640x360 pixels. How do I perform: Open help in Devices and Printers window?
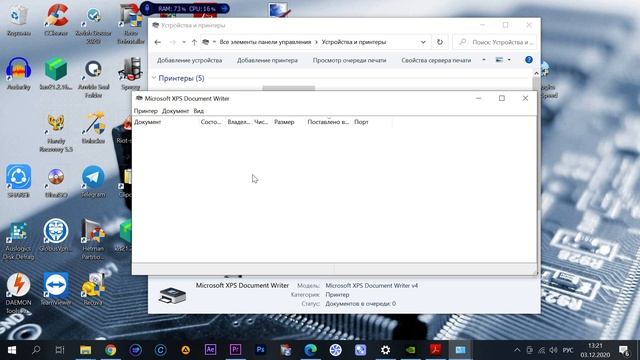coord(529,60)
